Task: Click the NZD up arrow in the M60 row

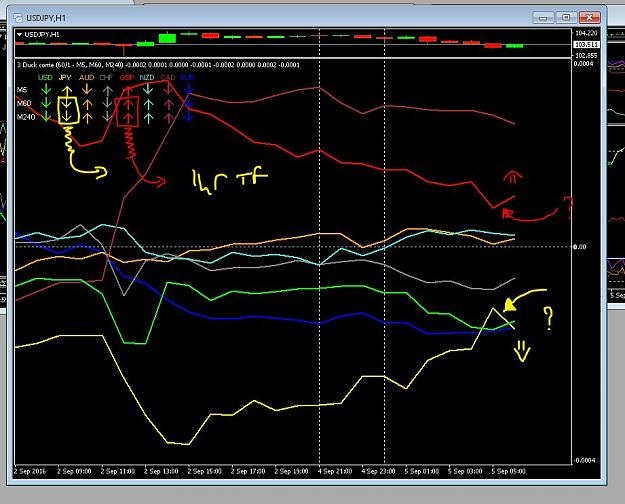Action: tap(148, 104)
